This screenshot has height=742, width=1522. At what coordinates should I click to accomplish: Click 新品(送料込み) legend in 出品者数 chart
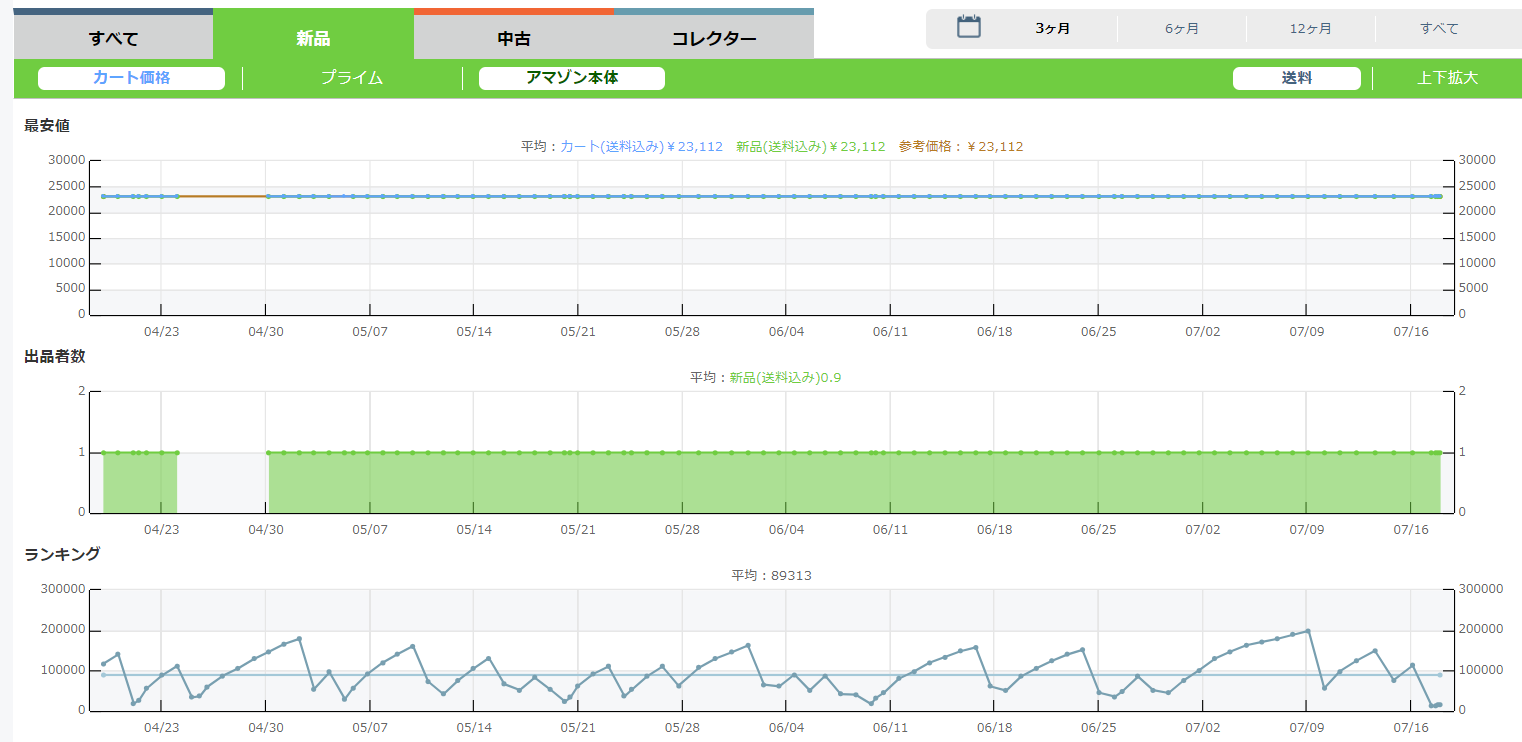point(785,378)
